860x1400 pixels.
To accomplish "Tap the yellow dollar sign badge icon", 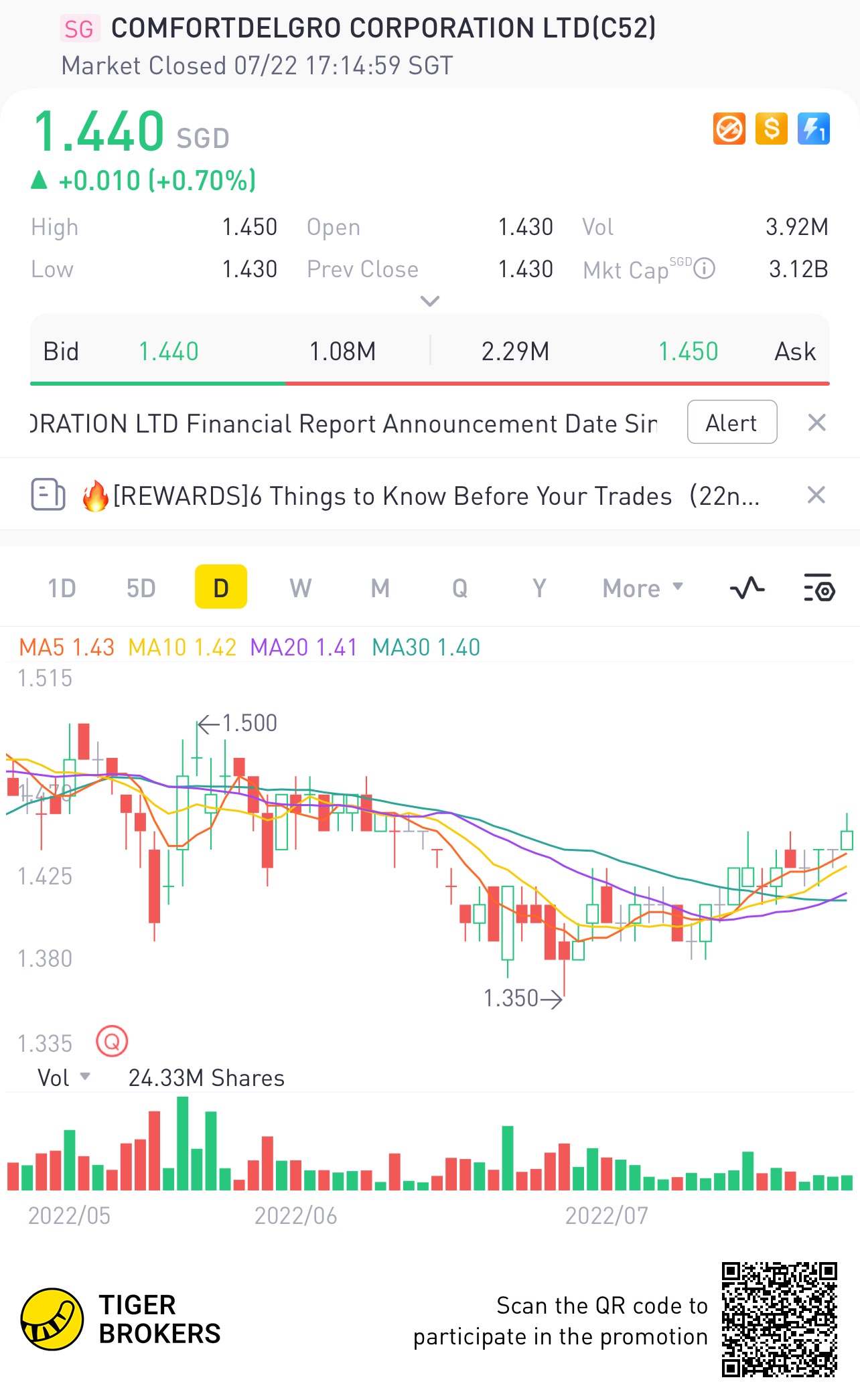I will pos(772,129).
